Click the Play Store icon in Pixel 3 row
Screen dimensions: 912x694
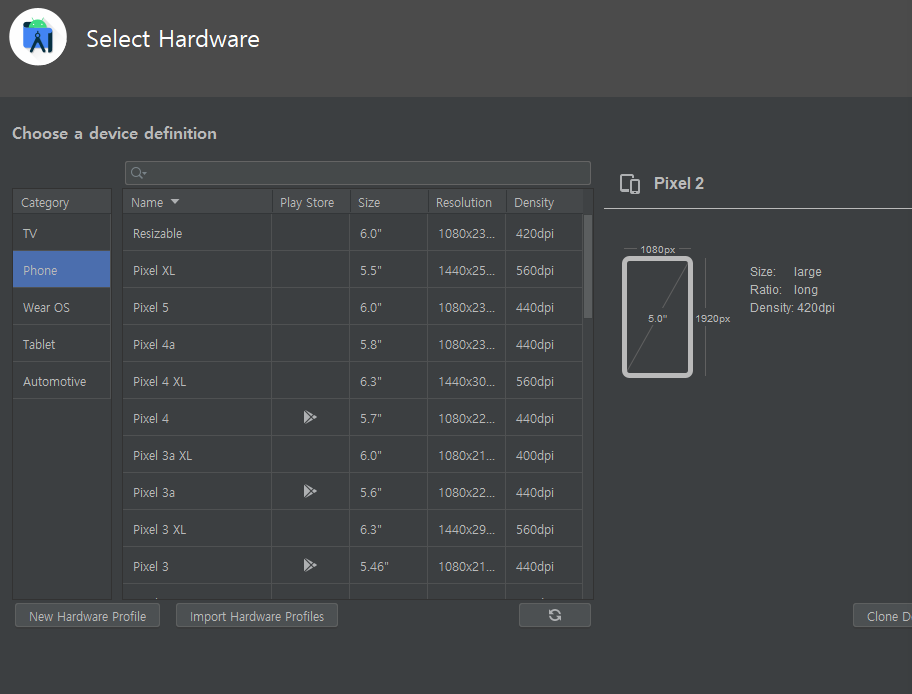click(x=310, y=565)
